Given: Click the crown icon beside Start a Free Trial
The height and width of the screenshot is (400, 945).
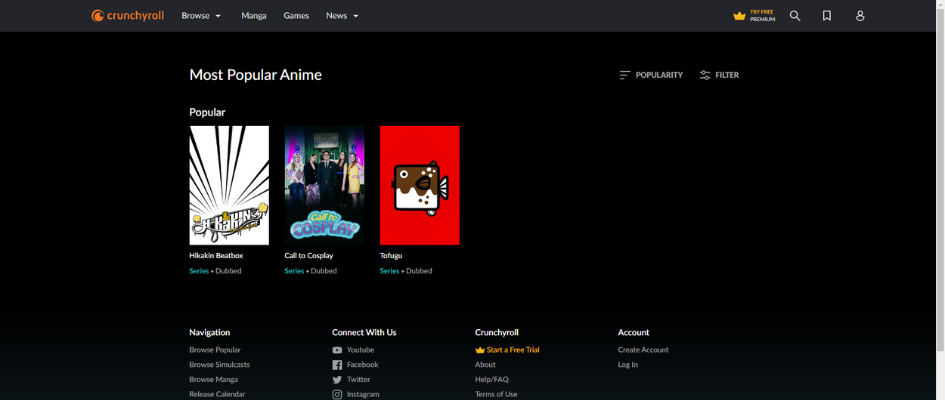Looking at the screenshot, I should pos(480,350).
